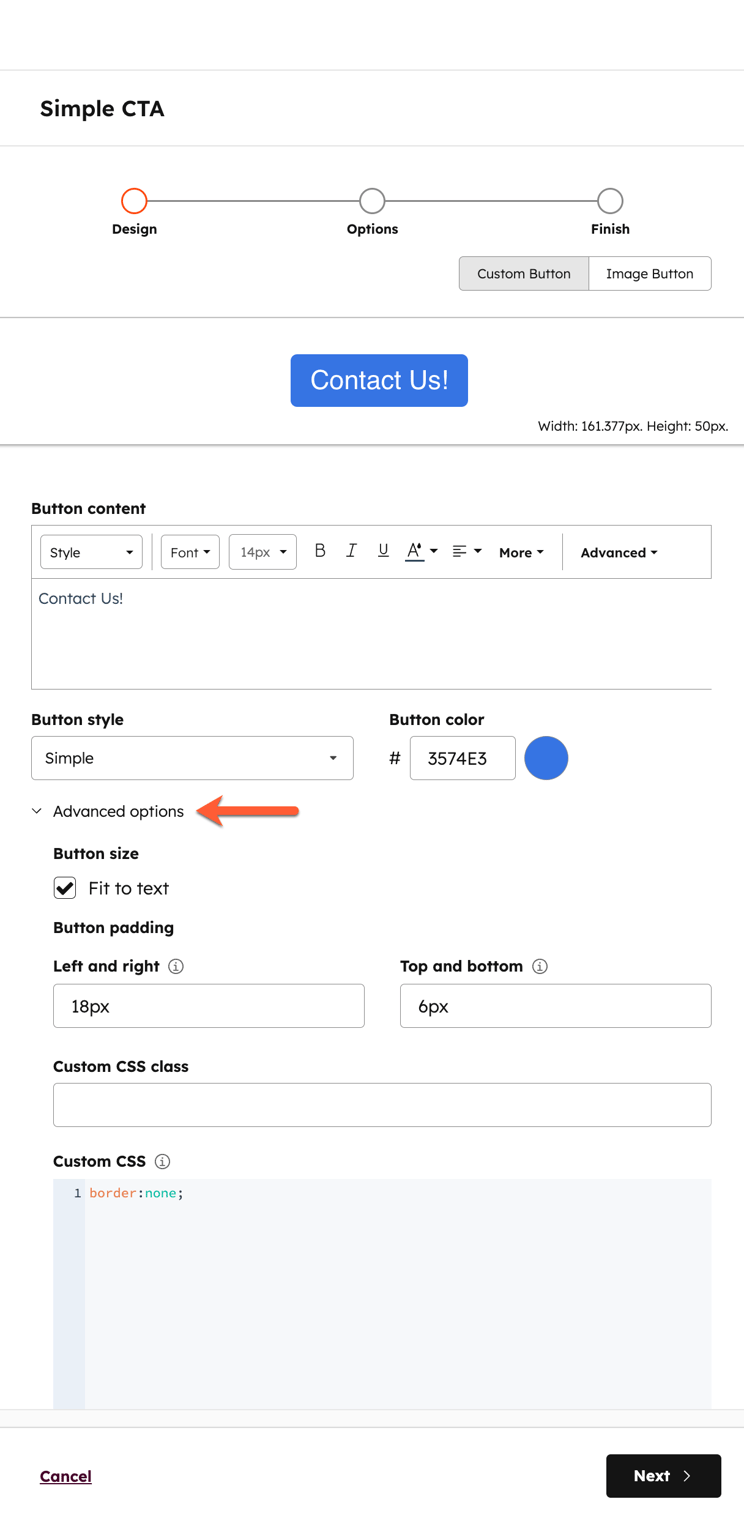
Task: Open the blue button color swatch
Action: pos(546,758)
